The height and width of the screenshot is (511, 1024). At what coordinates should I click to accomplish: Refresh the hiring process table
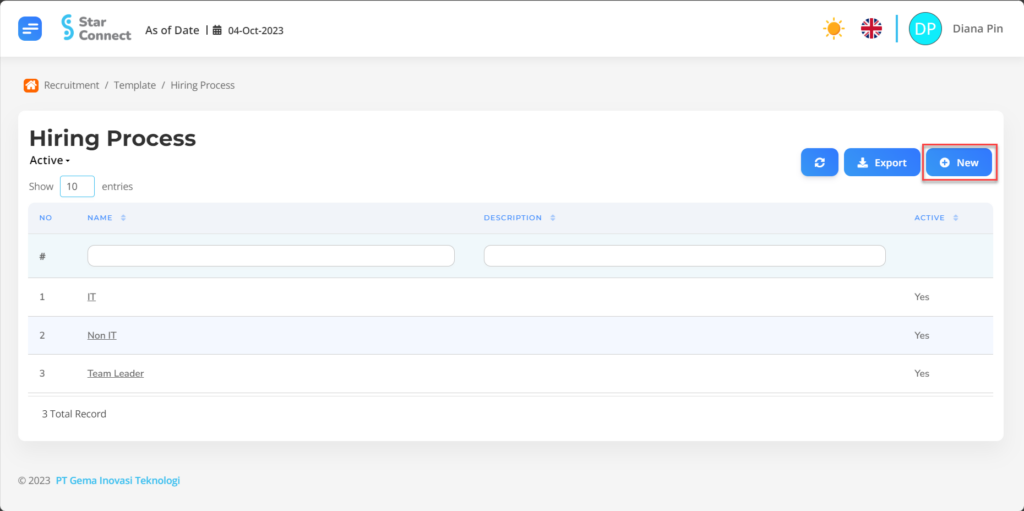pos(820,163)
